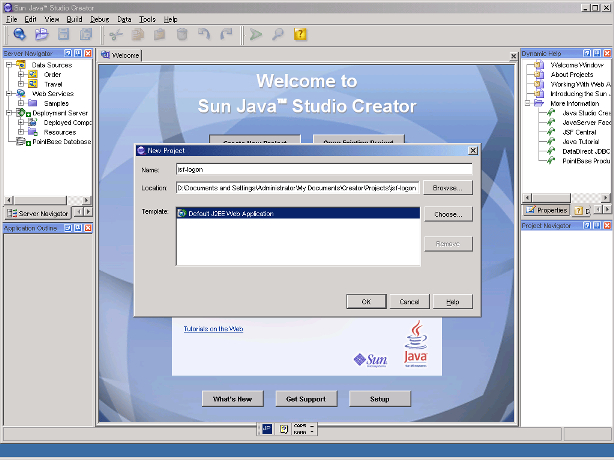Image resolution: width=614 pixels, height=460 pixels.
Task: Click the New Project globe toolbar icon
Action: [20, 34]
